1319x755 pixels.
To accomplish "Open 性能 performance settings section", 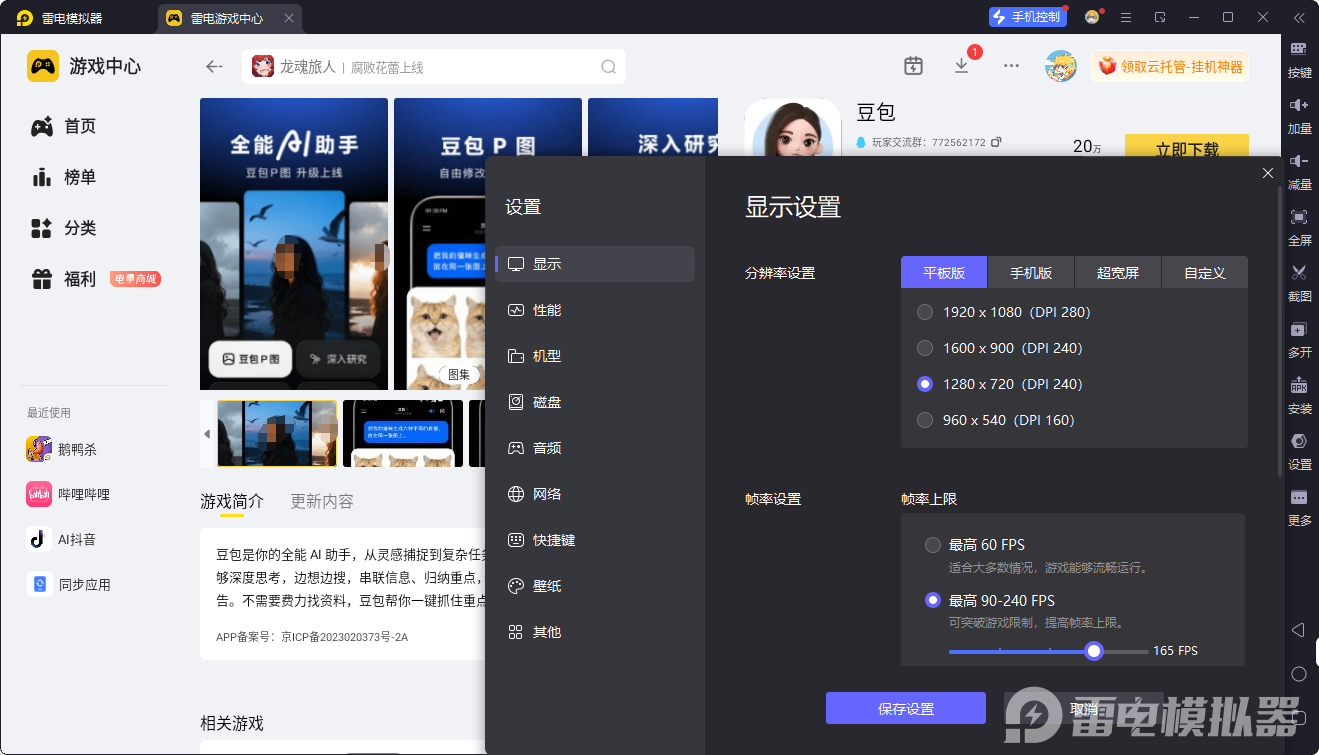I will 547,310.
